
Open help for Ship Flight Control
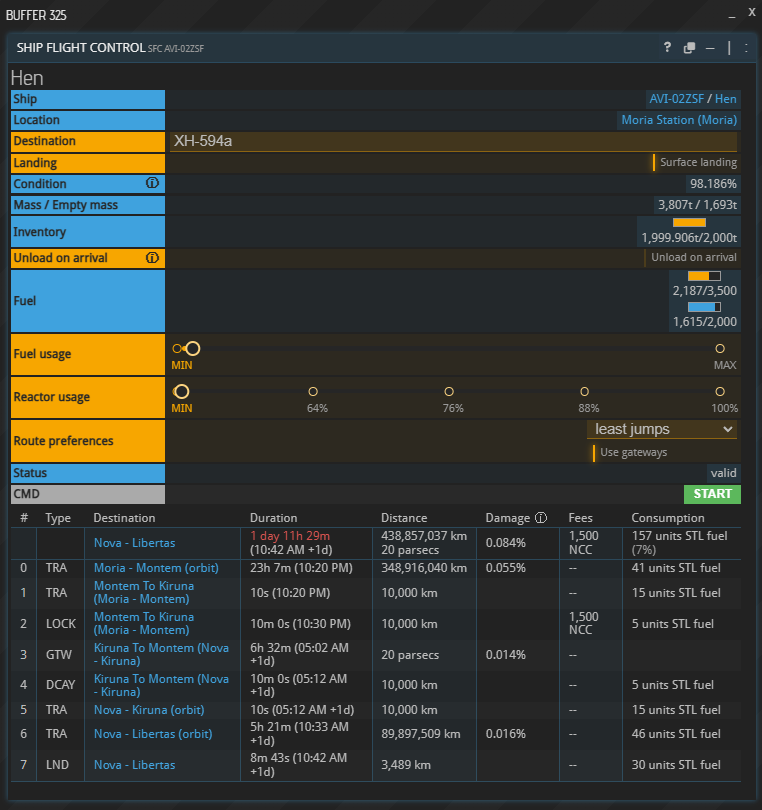coord(667,48)
